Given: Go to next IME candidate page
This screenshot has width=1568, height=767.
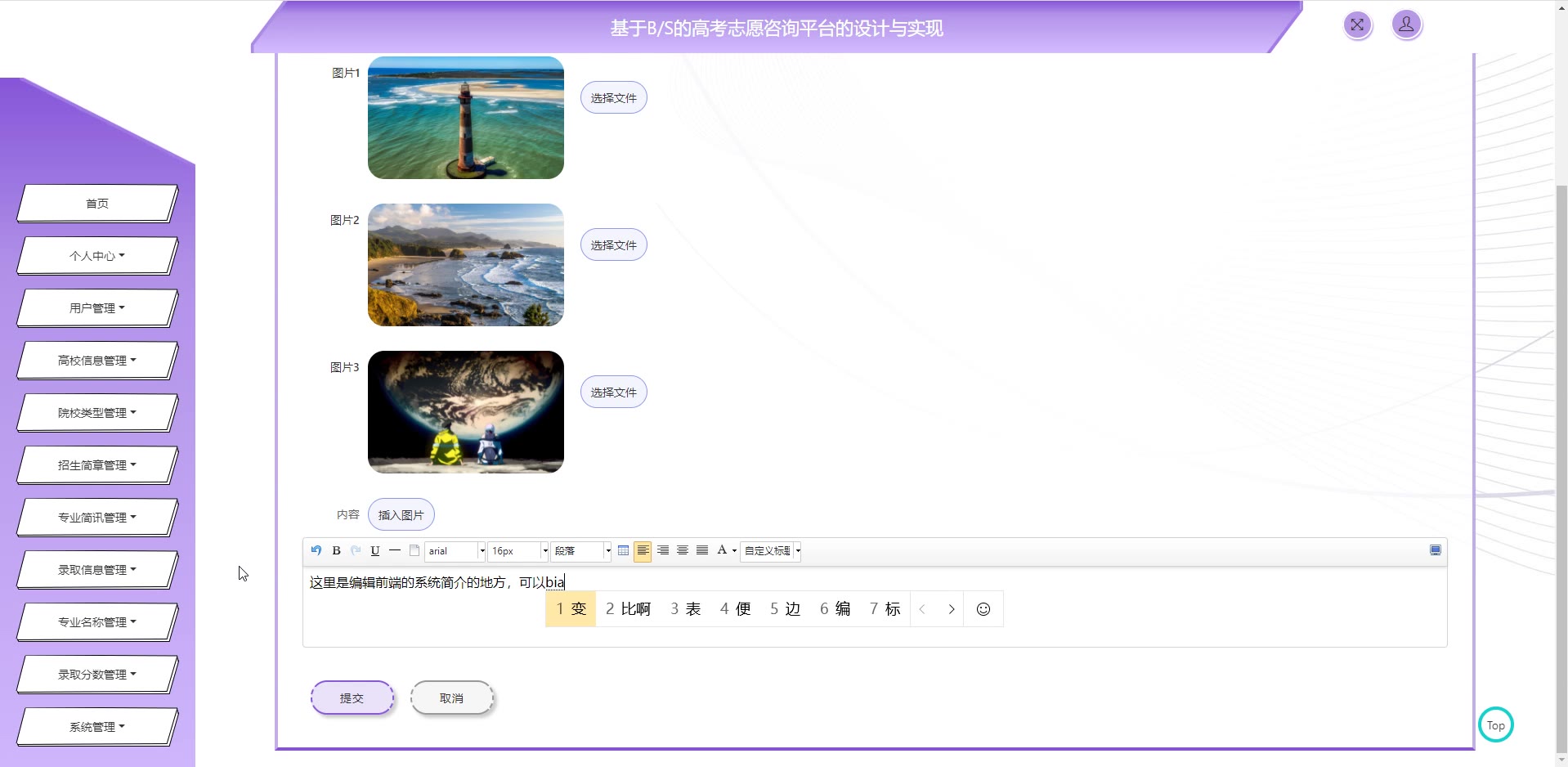Looking at the screenshot, I should pyautogui.click(x=952, y=609).
